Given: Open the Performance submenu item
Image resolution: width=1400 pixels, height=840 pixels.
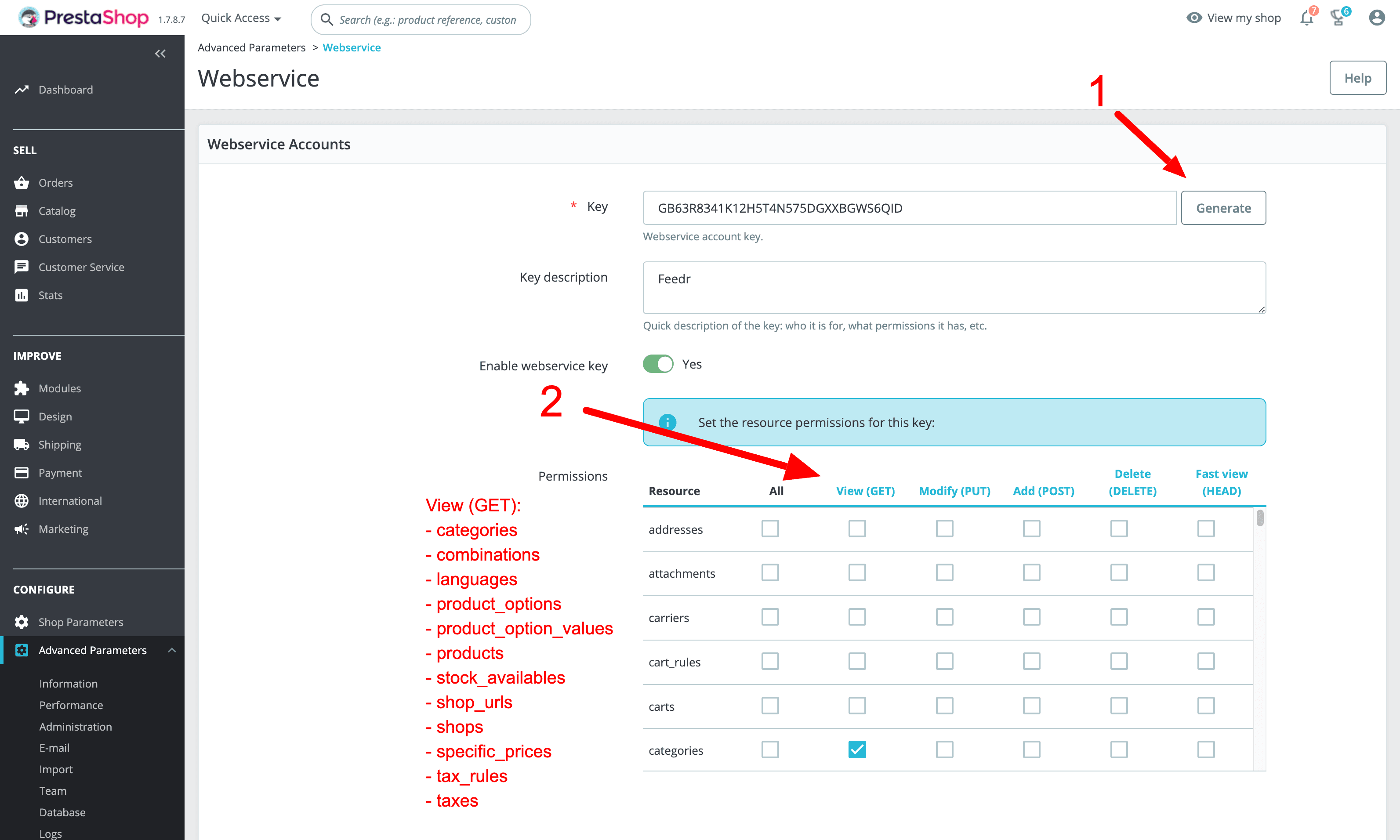Looking at the screenshot, I should point(71,705).
